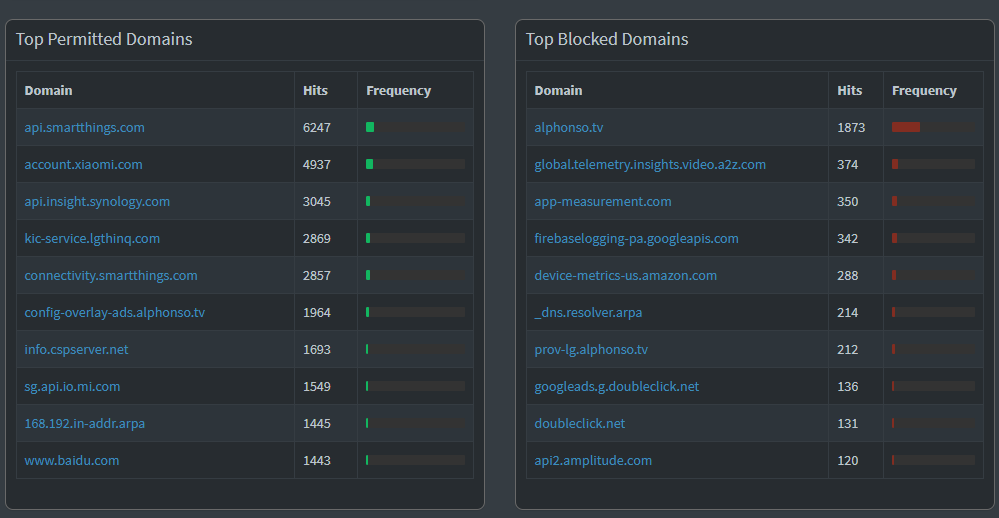Click the blocked hits value 350

click(847, 201)
